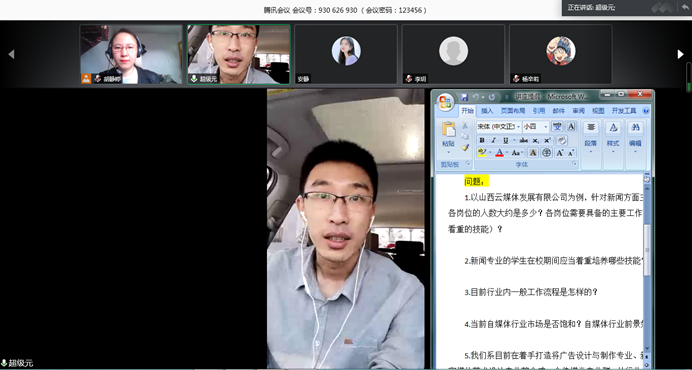
Task: Grow the font size with the large A icon
Action: (560, 153)
